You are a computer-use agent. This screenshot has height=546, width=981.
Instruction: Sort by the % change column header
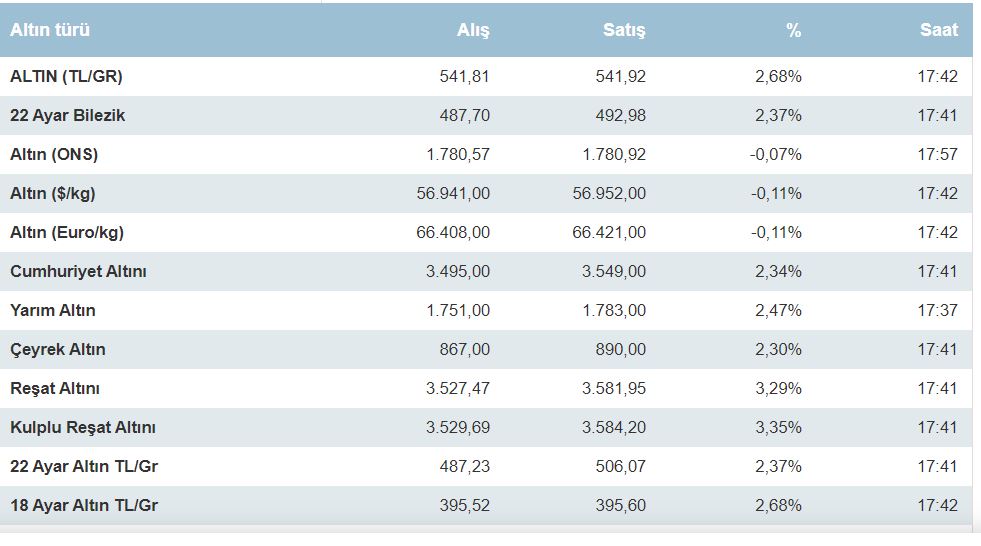[x=793, y=30]
